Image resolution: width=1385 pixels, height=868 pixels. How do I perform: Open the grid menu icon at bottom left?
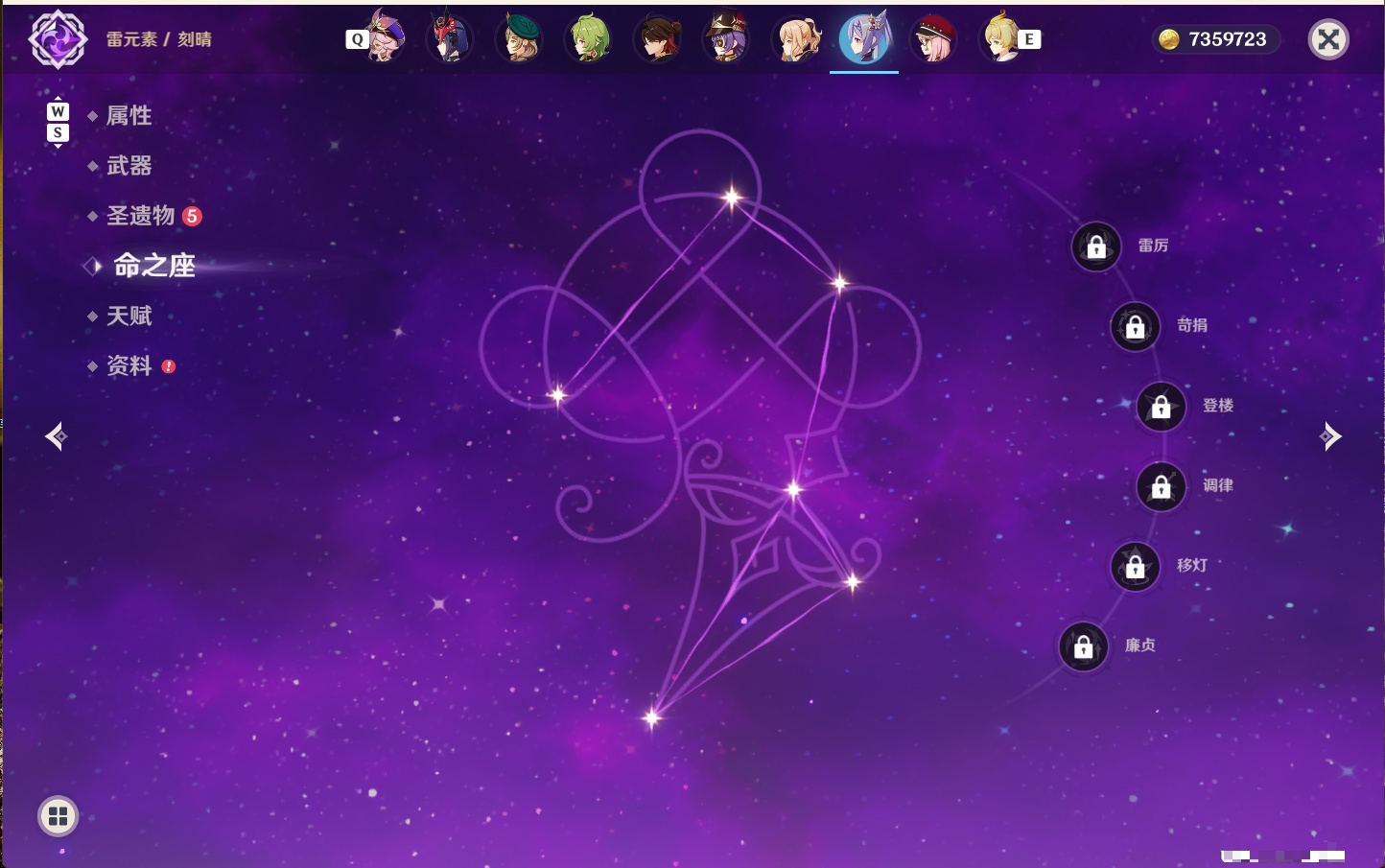[x=58, y=816]
